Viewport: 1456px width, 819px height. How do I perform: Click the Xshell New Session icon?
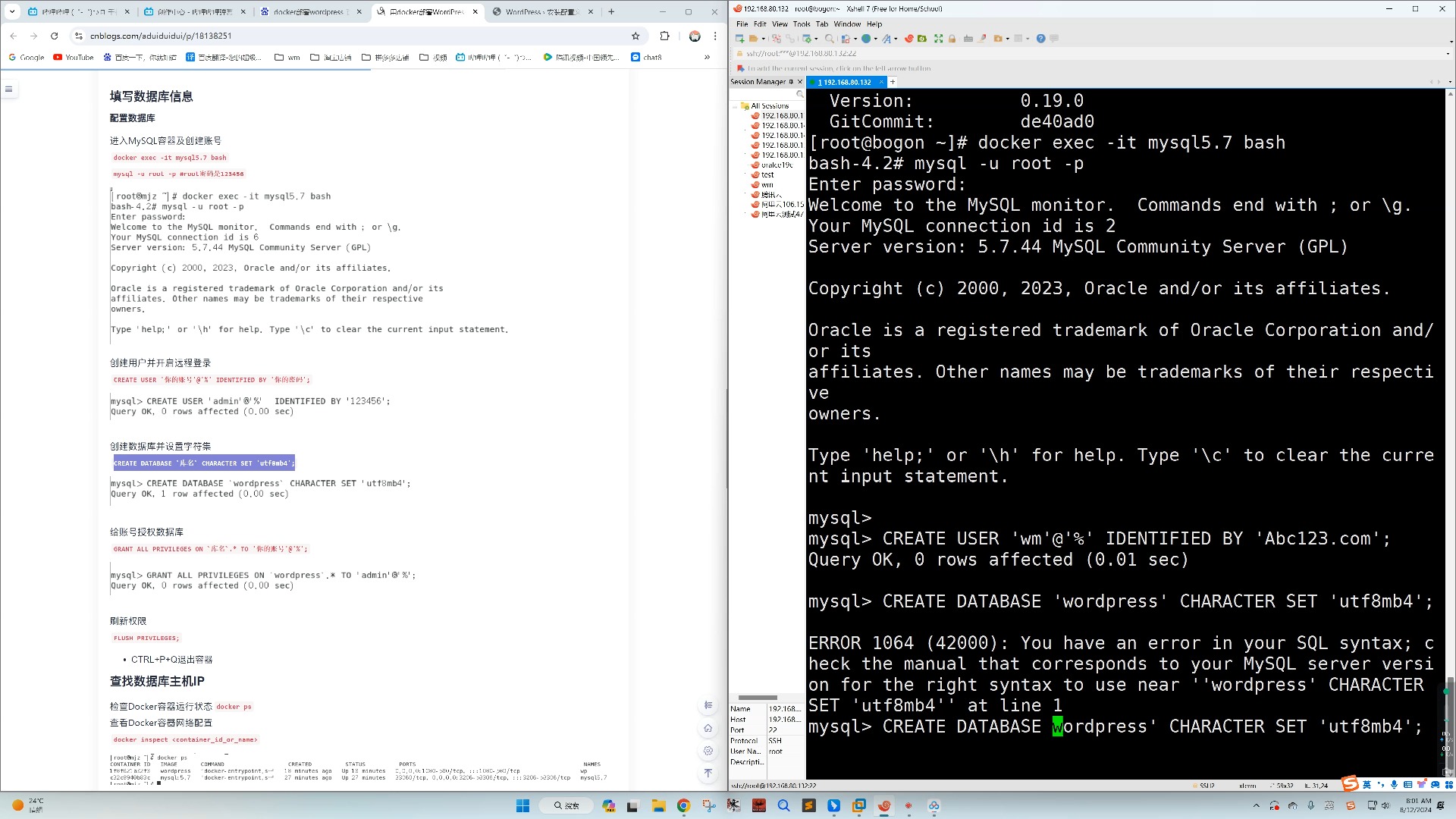tap(739, 39)
